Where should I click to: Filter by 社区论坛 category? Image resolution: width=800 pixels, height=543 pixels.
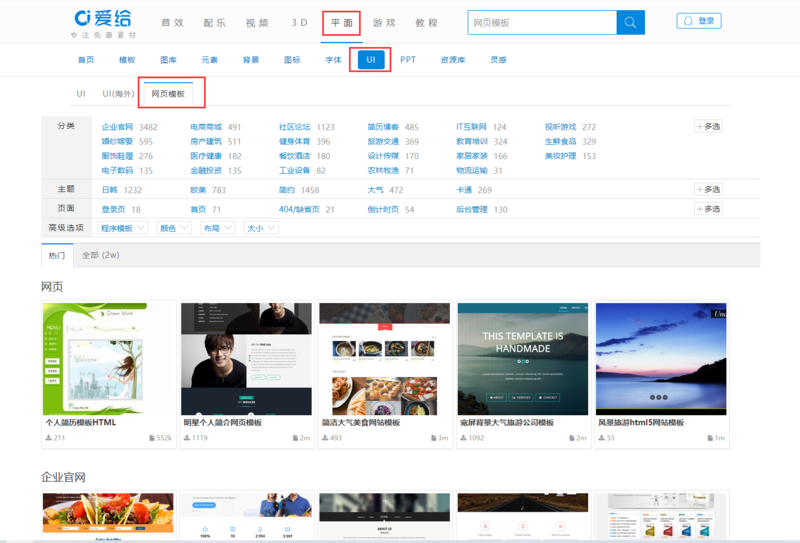tap(294, 127)
